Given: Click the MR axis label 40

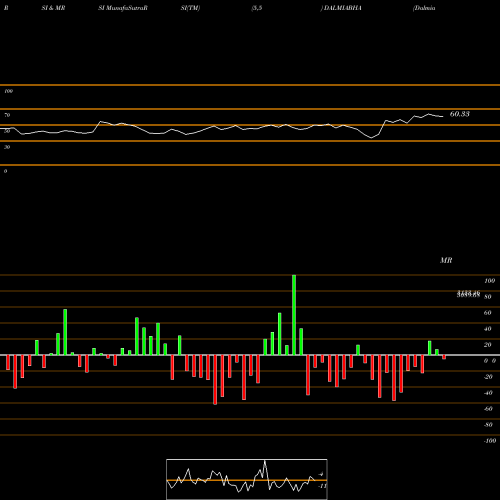Looking at the screenshot, I should point(487,329).
